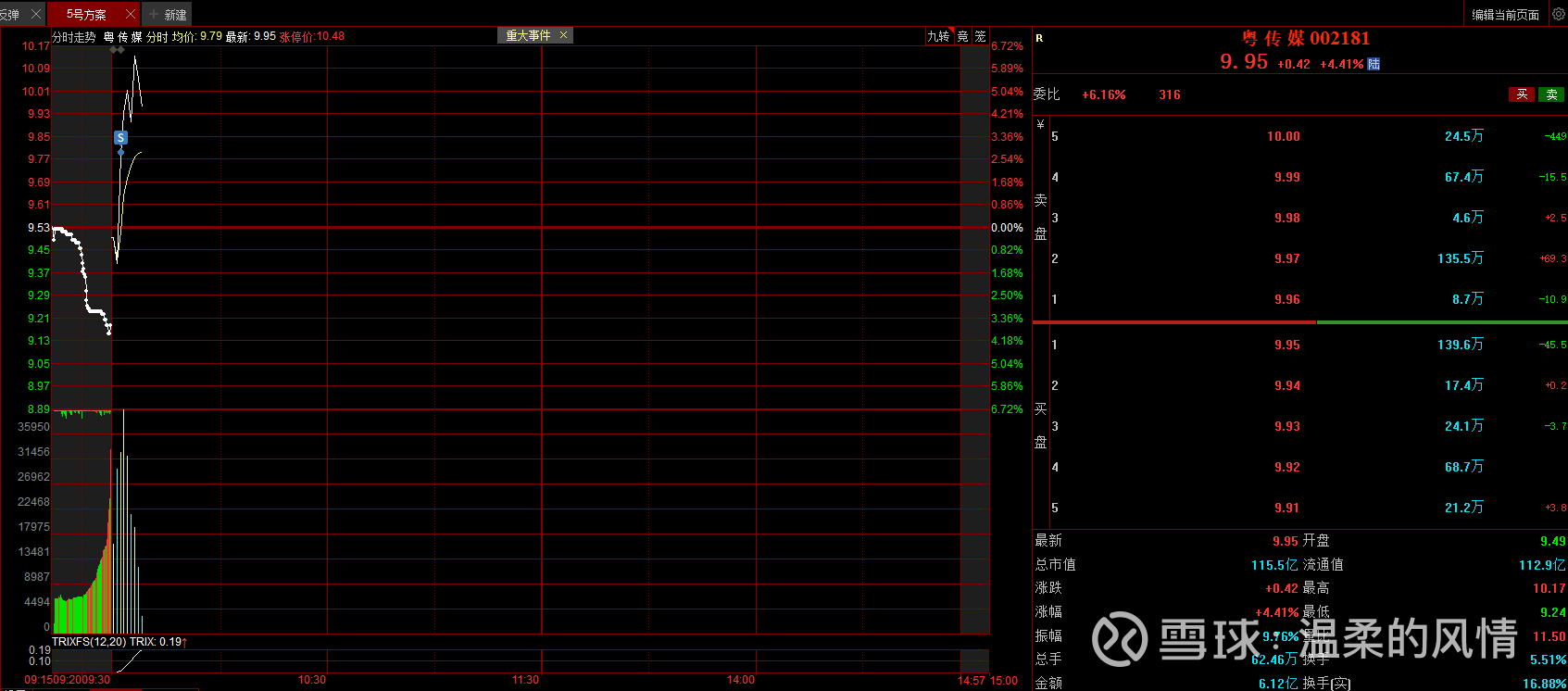Click buy volume 139.6万
This screenshot has height=691, width=1568.
1461,345
